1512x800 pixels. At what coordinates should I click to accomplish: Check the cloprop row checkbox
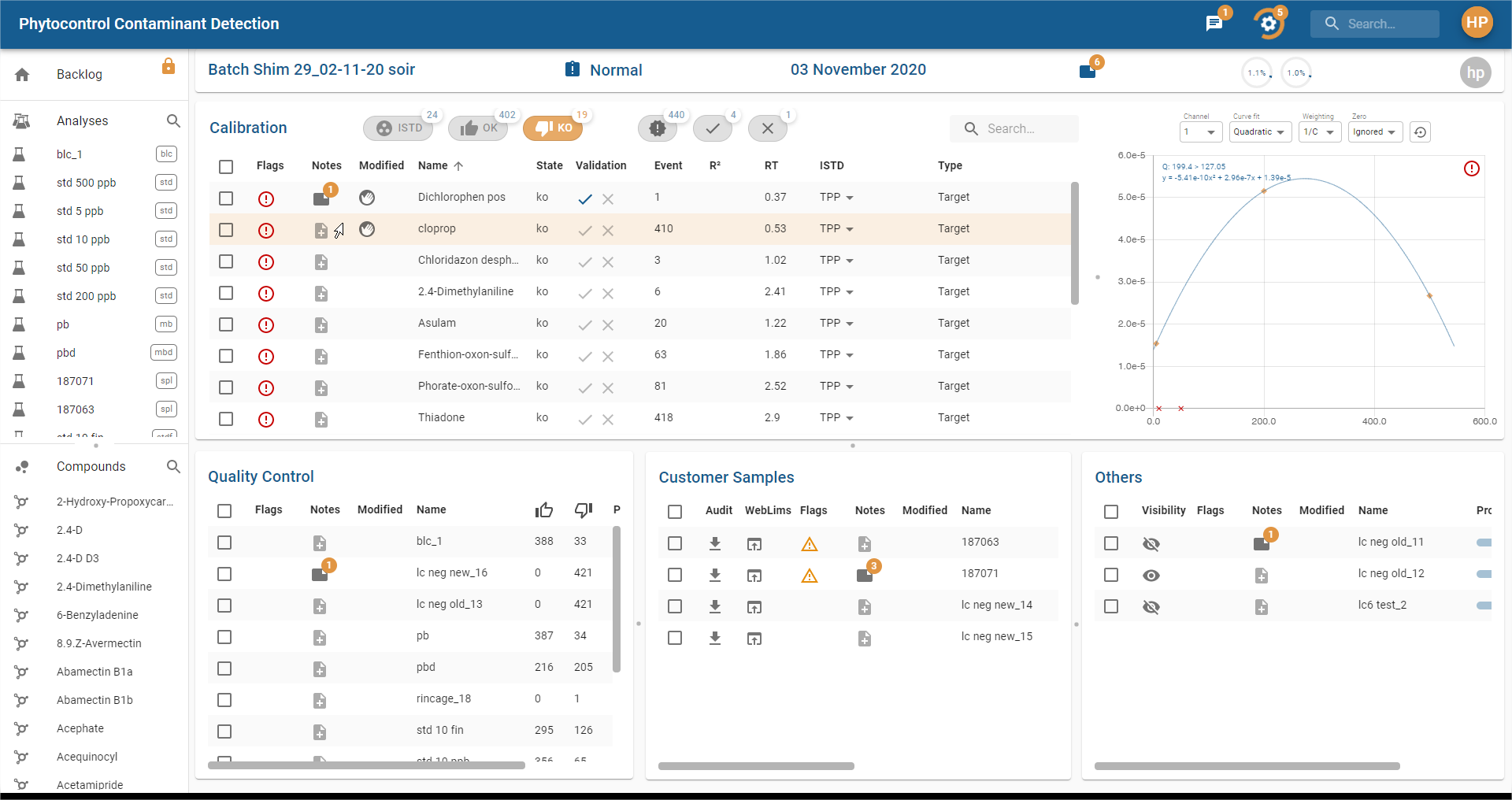[x=226, y=230]
